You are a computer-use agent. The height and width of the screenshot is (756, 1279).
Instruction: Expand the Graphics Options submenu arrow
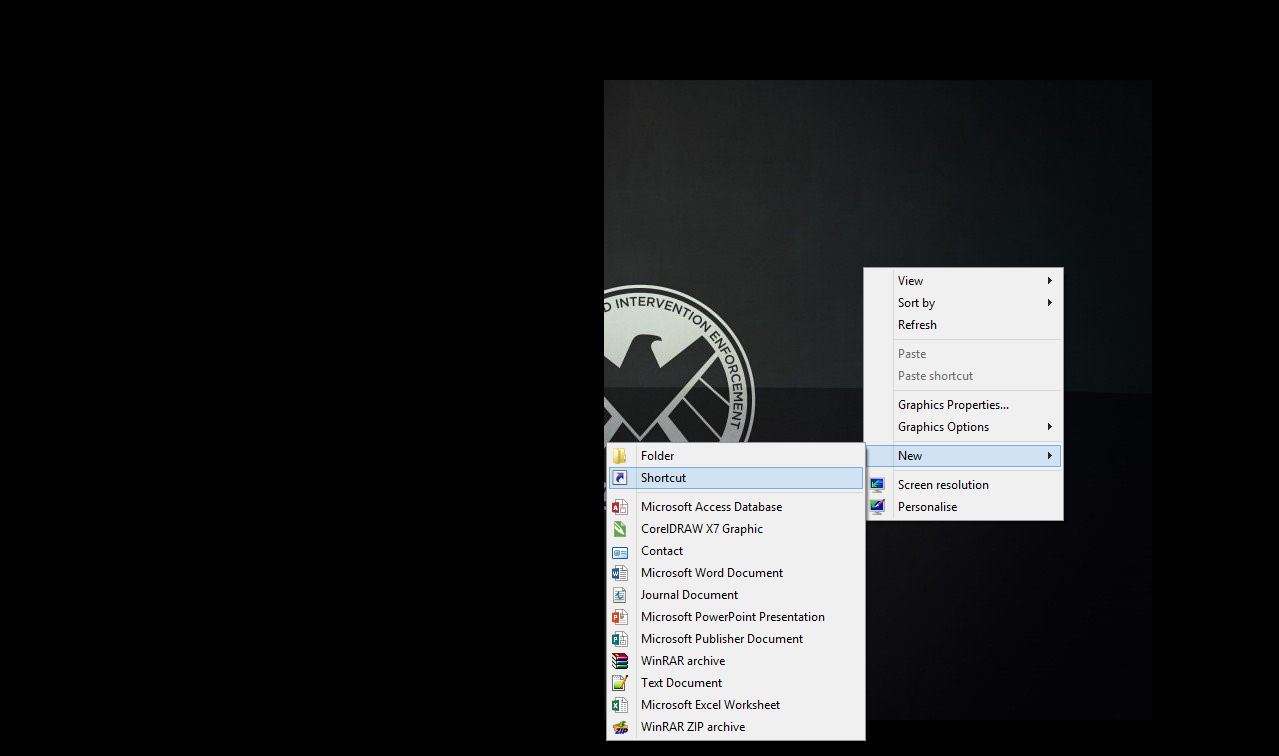[1050, 427]
